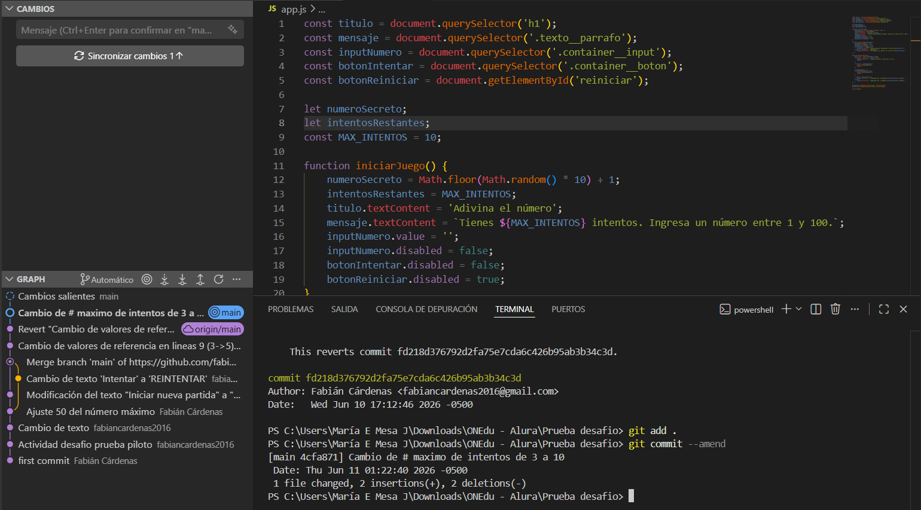Click the powershell terminal label
The width and height of the screenshot is (921, 510).
click(747, 310)
